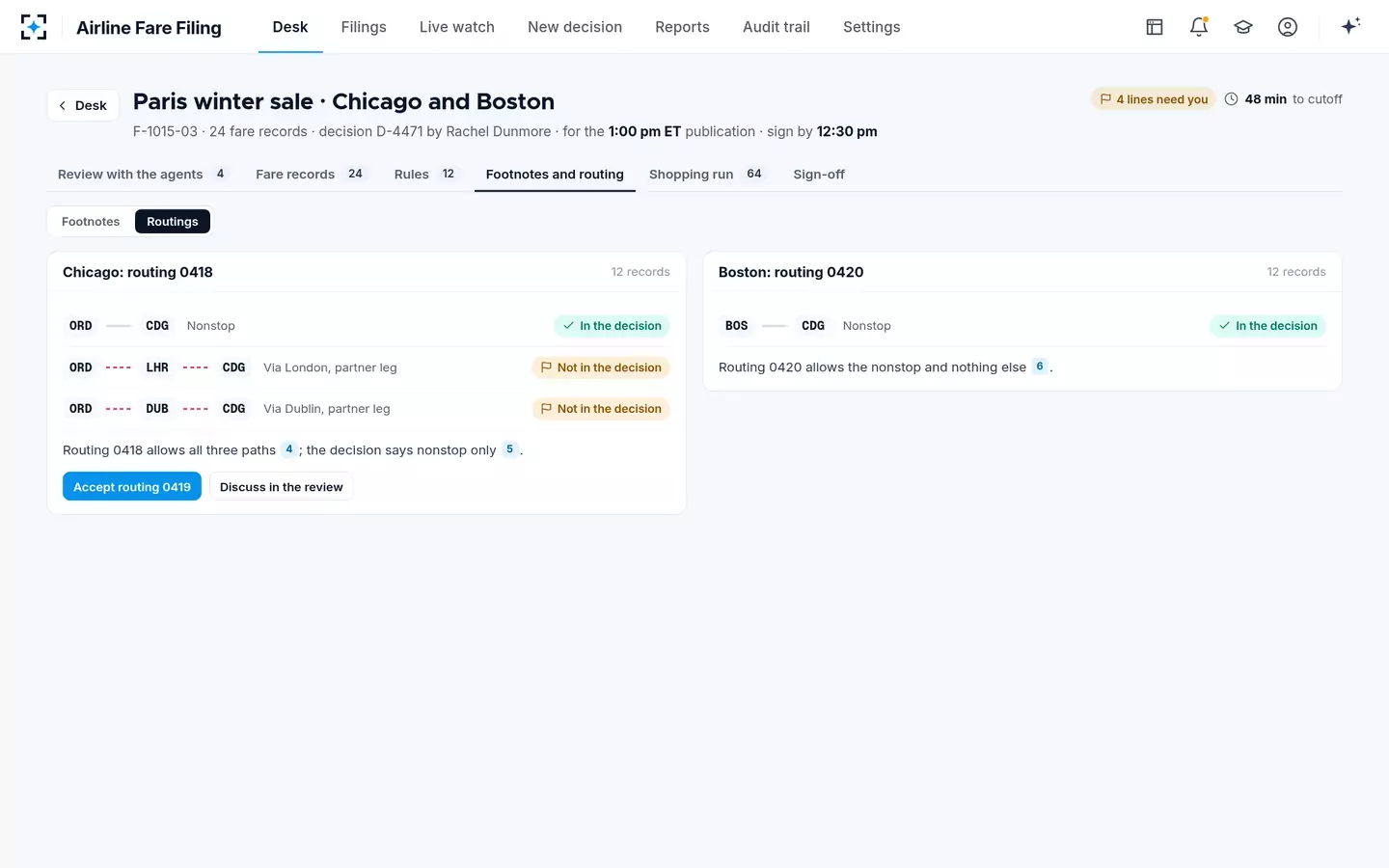Screen dimensions: 1389x868
Task: Click the clock icon beside 48 min
Action: (x=1232, y=98)
